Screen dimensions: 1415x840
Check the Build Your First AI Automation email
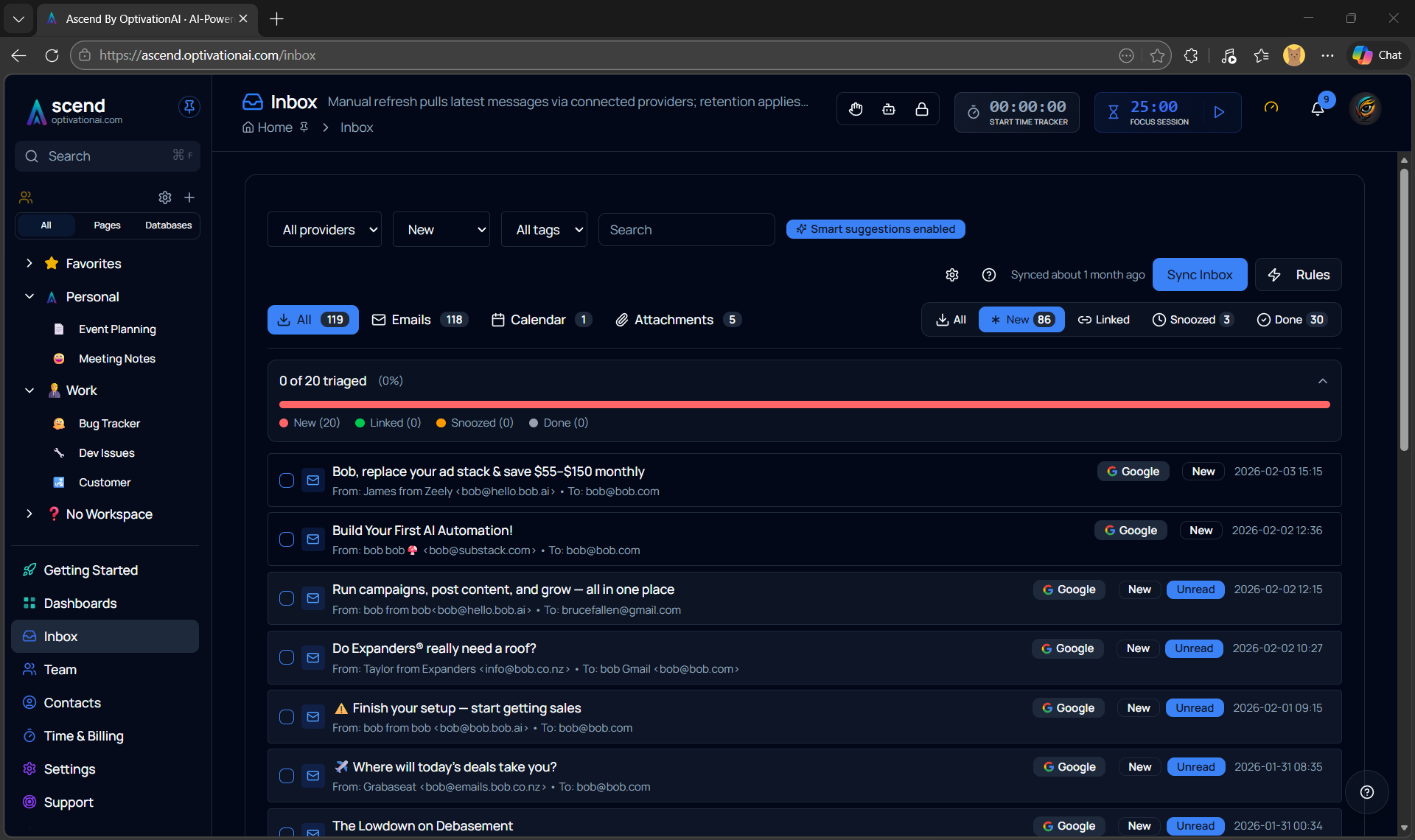(x=287, y=539)
